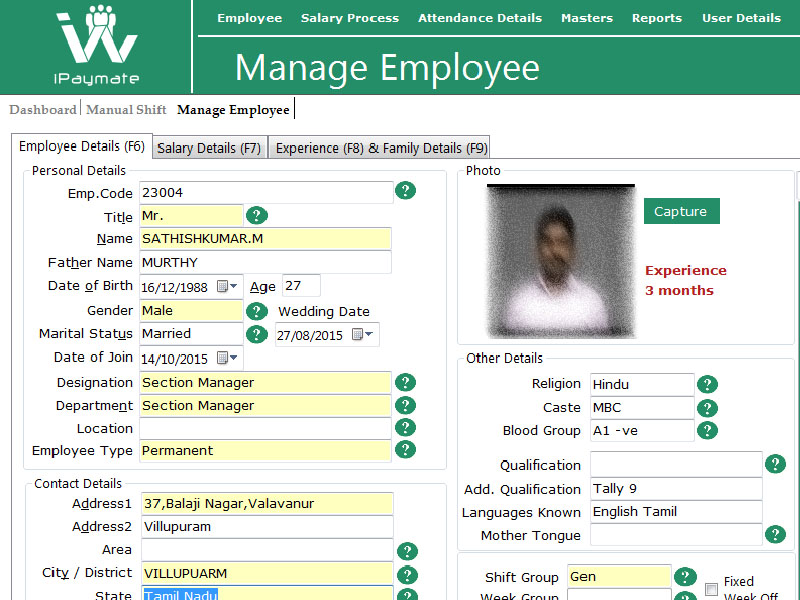
Task: Open the Wedding Date picker dropdown
Action: click(x=363, y=334)
